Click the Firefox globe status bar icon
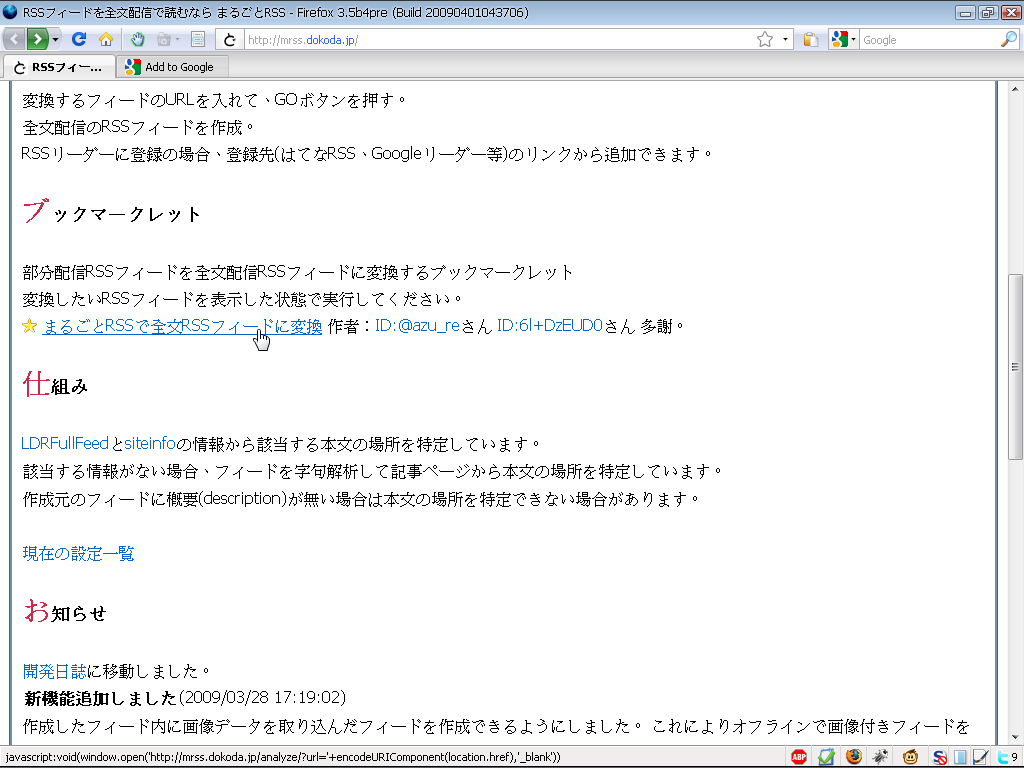Viewport: 1024px width, 768px height. pos(854,757)
